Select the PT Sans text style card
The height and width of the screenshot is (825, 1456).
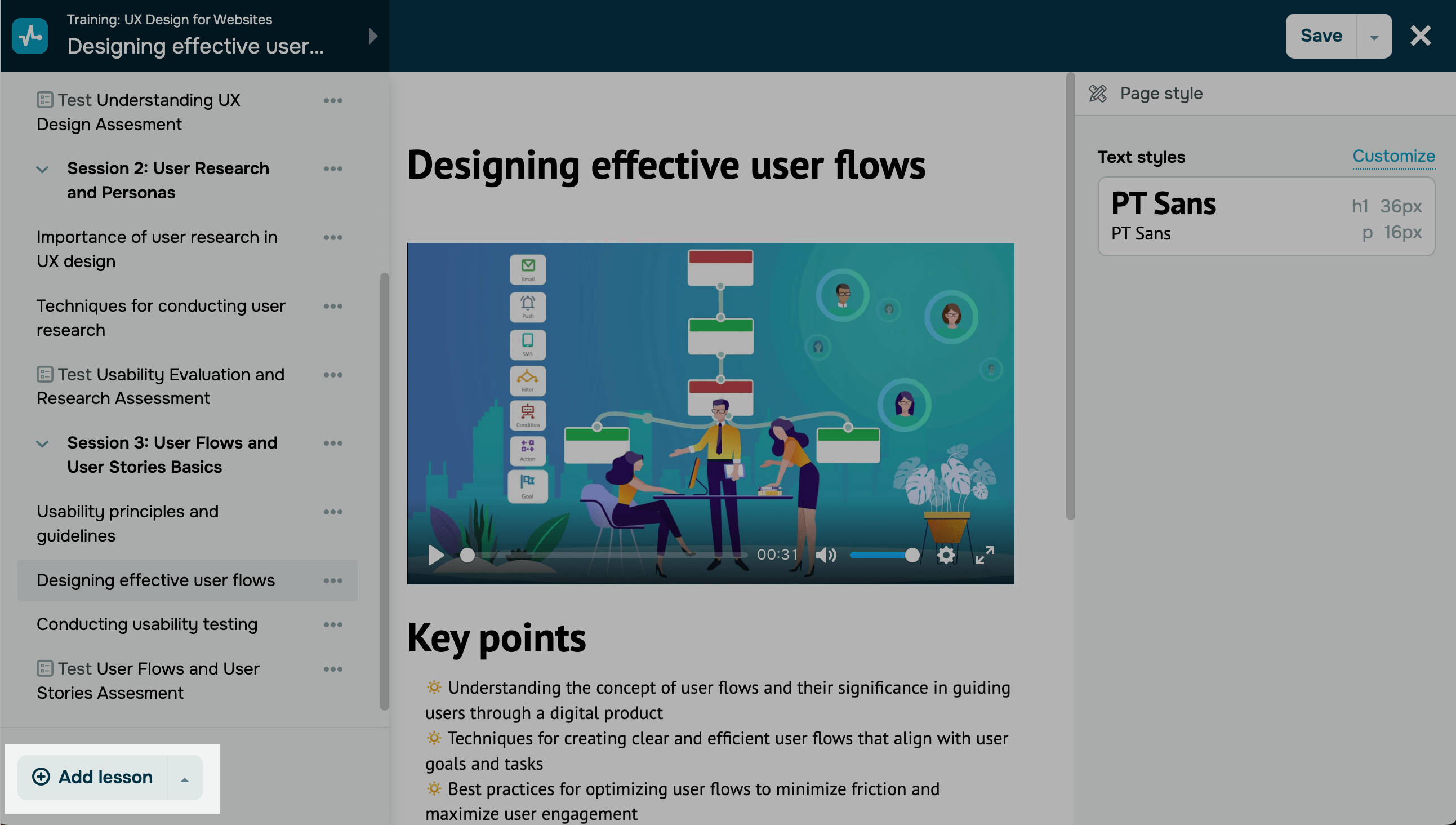click(x=1266, y=216)
